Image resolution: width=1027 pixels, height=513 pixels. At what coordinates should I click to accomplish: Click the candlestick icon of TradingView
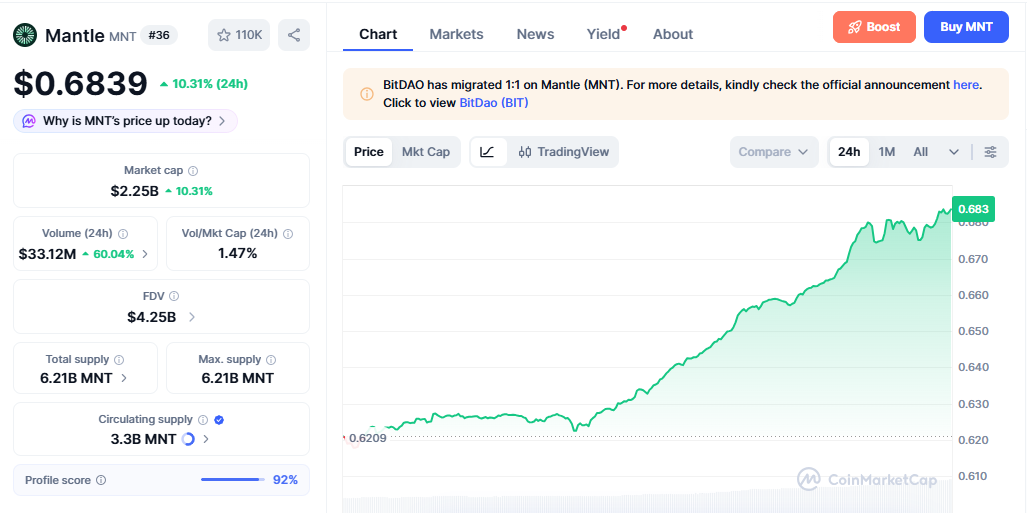coord(525,152)
